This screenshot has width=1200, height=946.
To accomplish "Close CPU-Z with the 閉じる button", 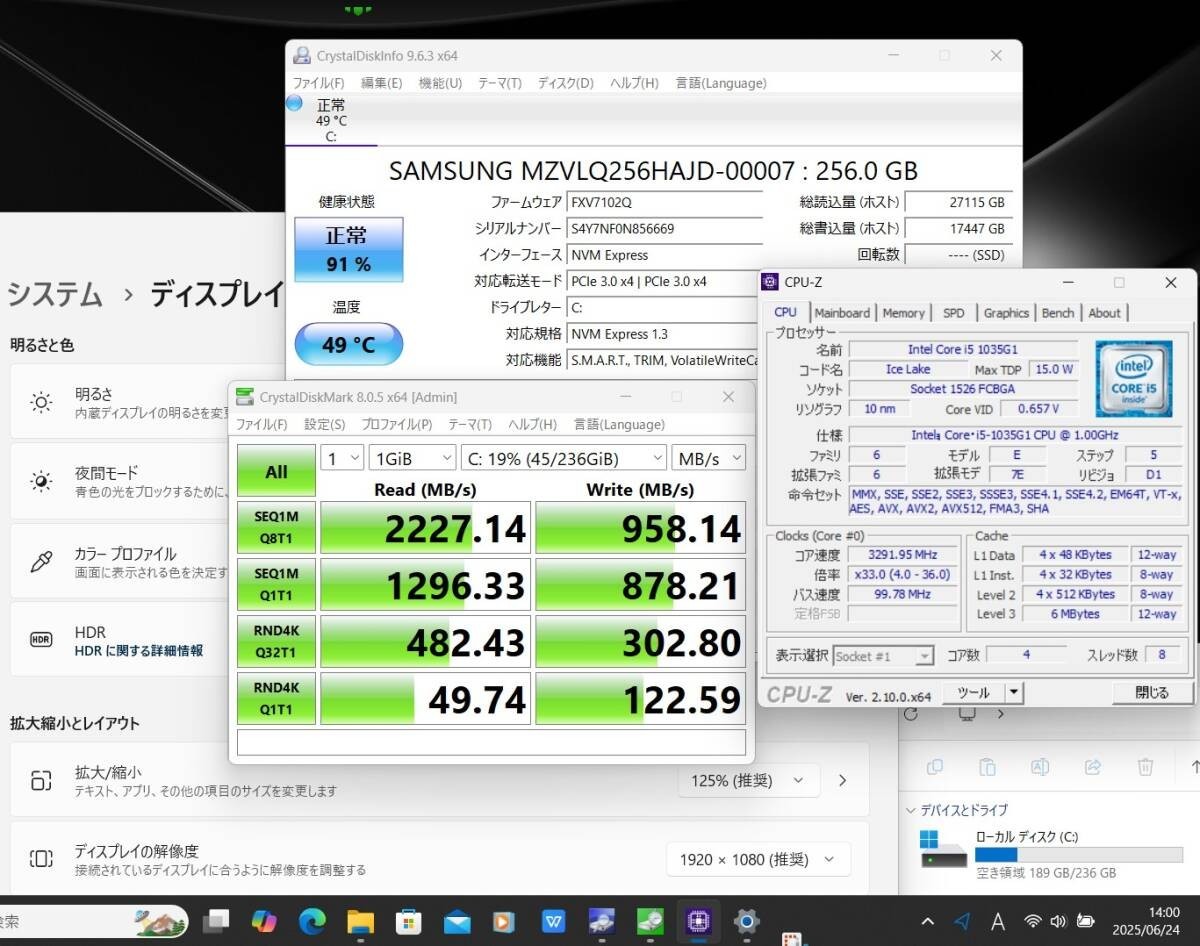I will pyautogui.click(x=1151, y=692).
